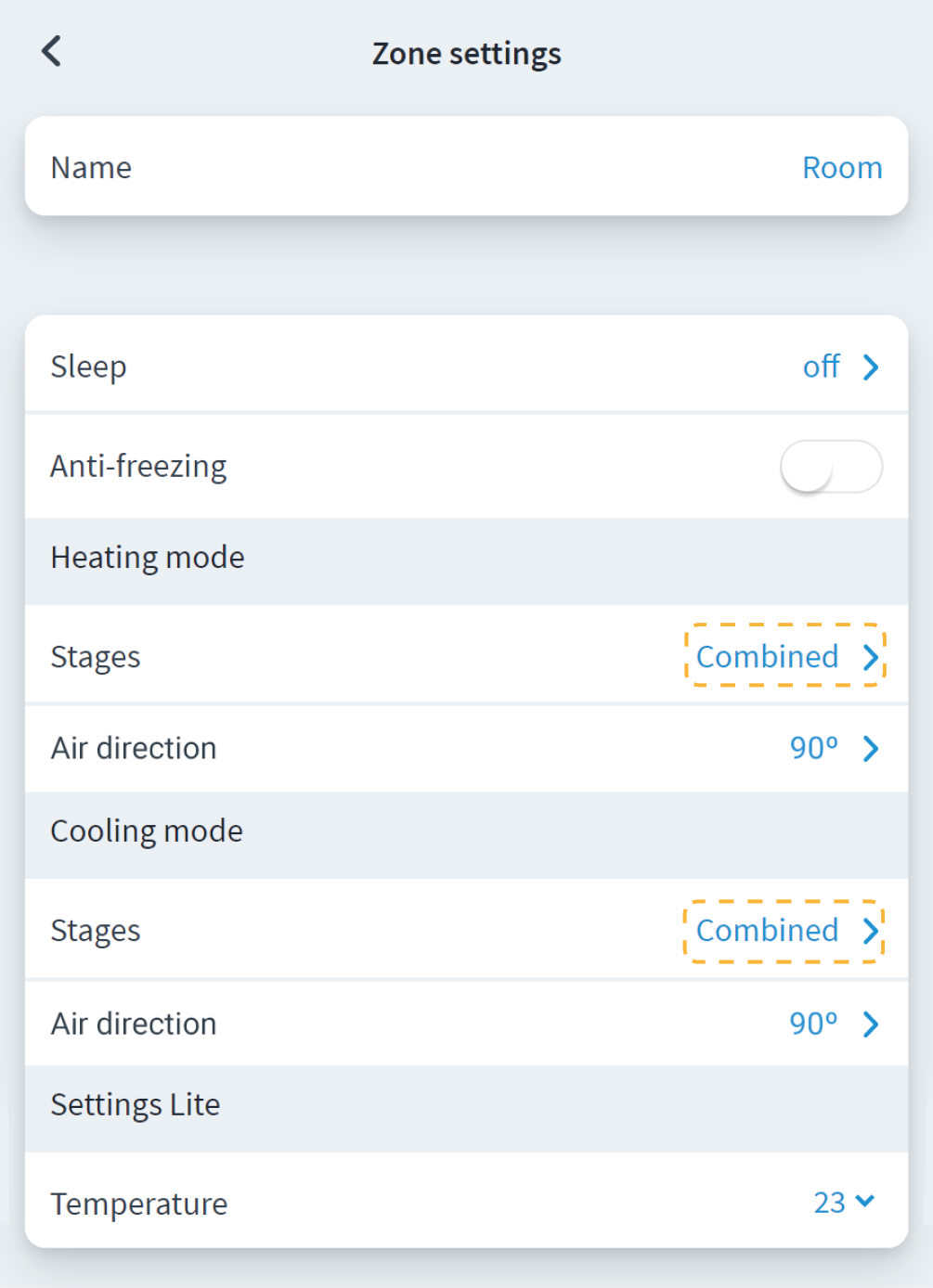Click Combined under Heating mode
Image resolution: width=933 pixels, height=1288 pixels.
point(767,657)
